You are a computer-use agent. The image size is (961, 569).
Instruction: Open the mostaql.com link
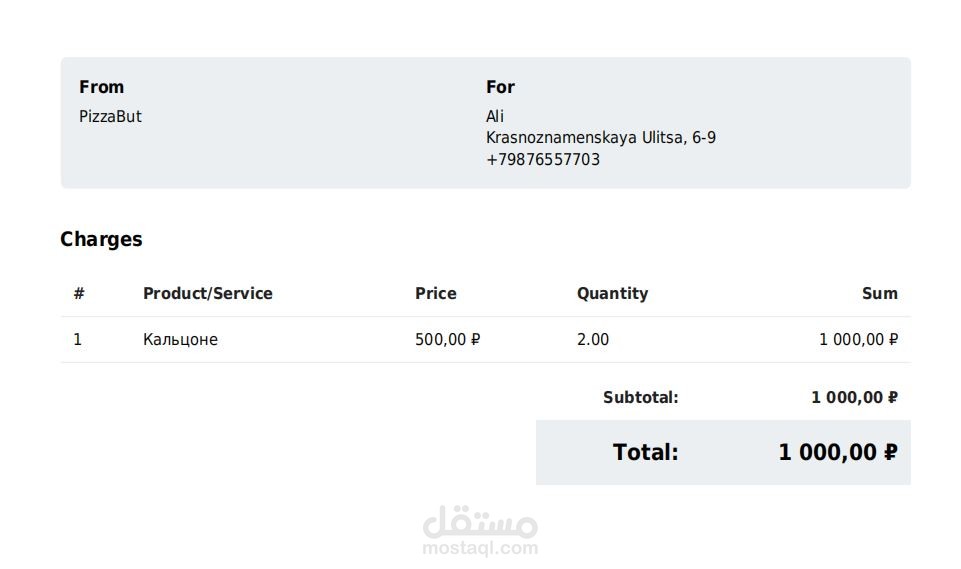pyautogui.click(x=480, y=548)
